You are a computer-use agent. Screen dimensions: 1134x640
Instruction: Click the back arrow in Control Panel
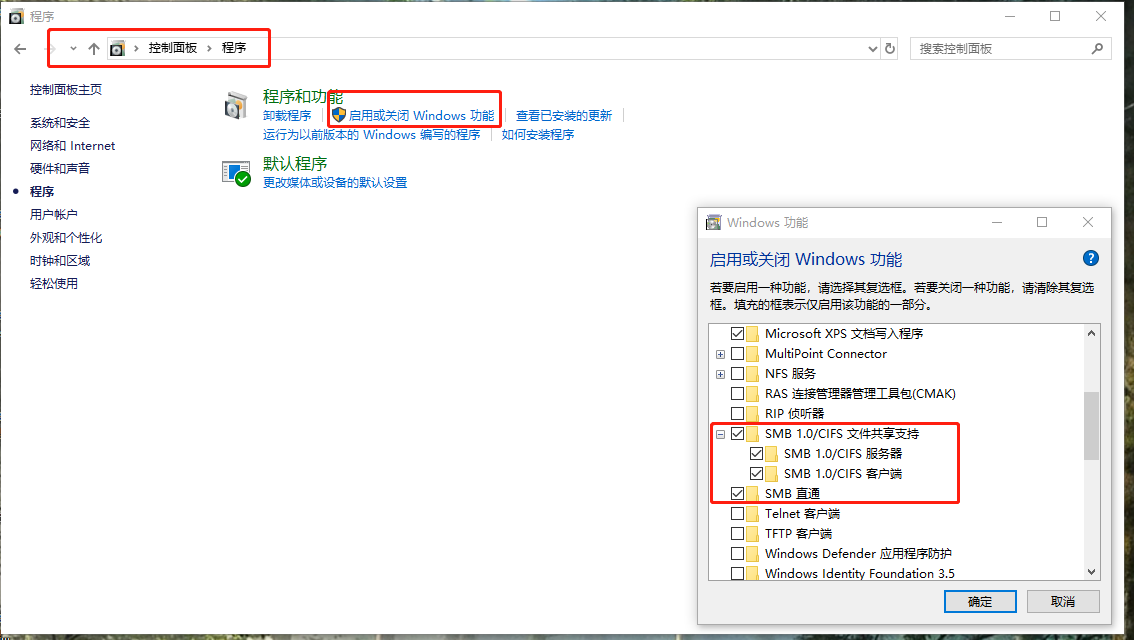point(20,48)
